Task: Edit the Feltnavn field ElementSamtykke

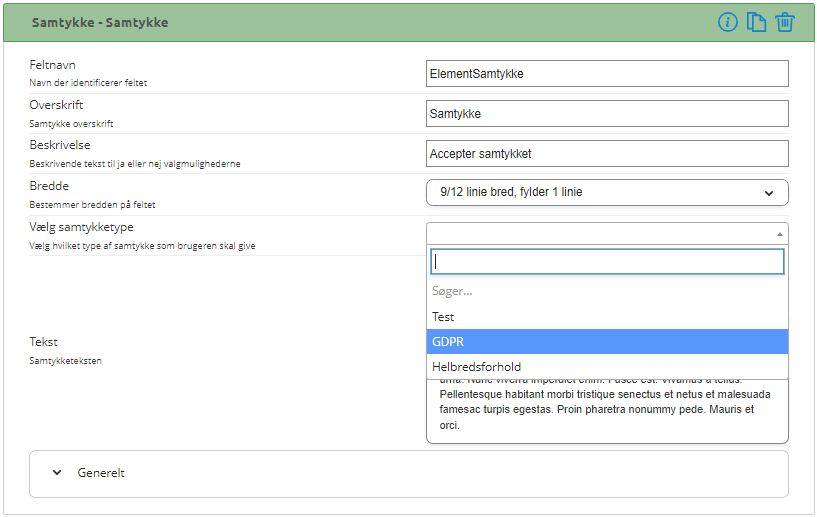Action: (607, 73)
